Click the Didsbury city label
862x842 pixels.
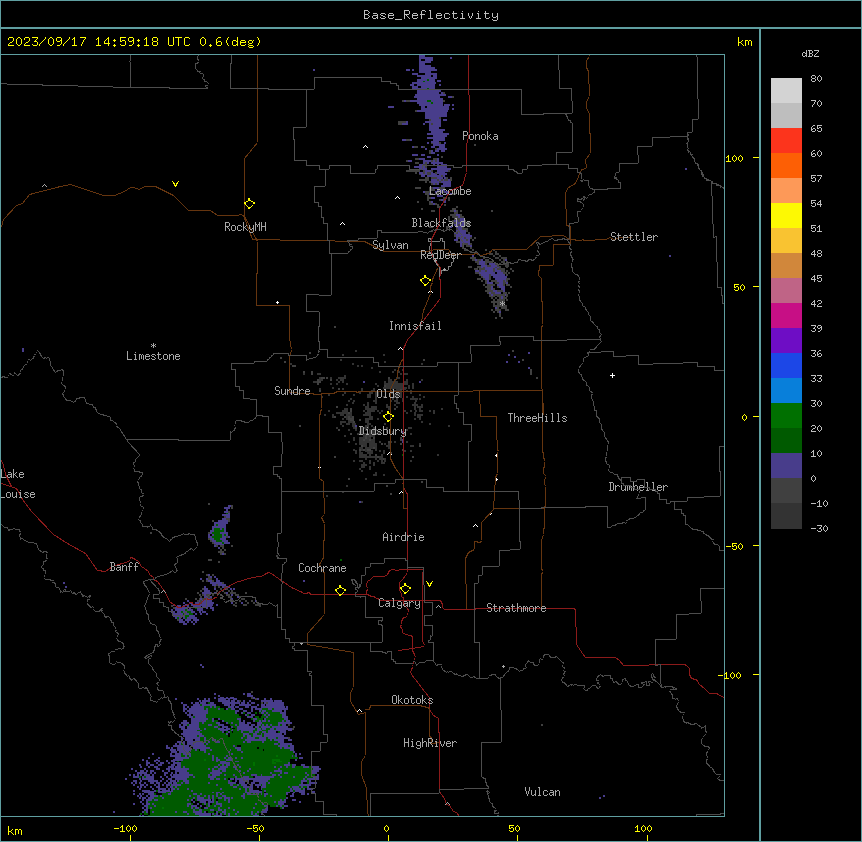pos(382,431)
